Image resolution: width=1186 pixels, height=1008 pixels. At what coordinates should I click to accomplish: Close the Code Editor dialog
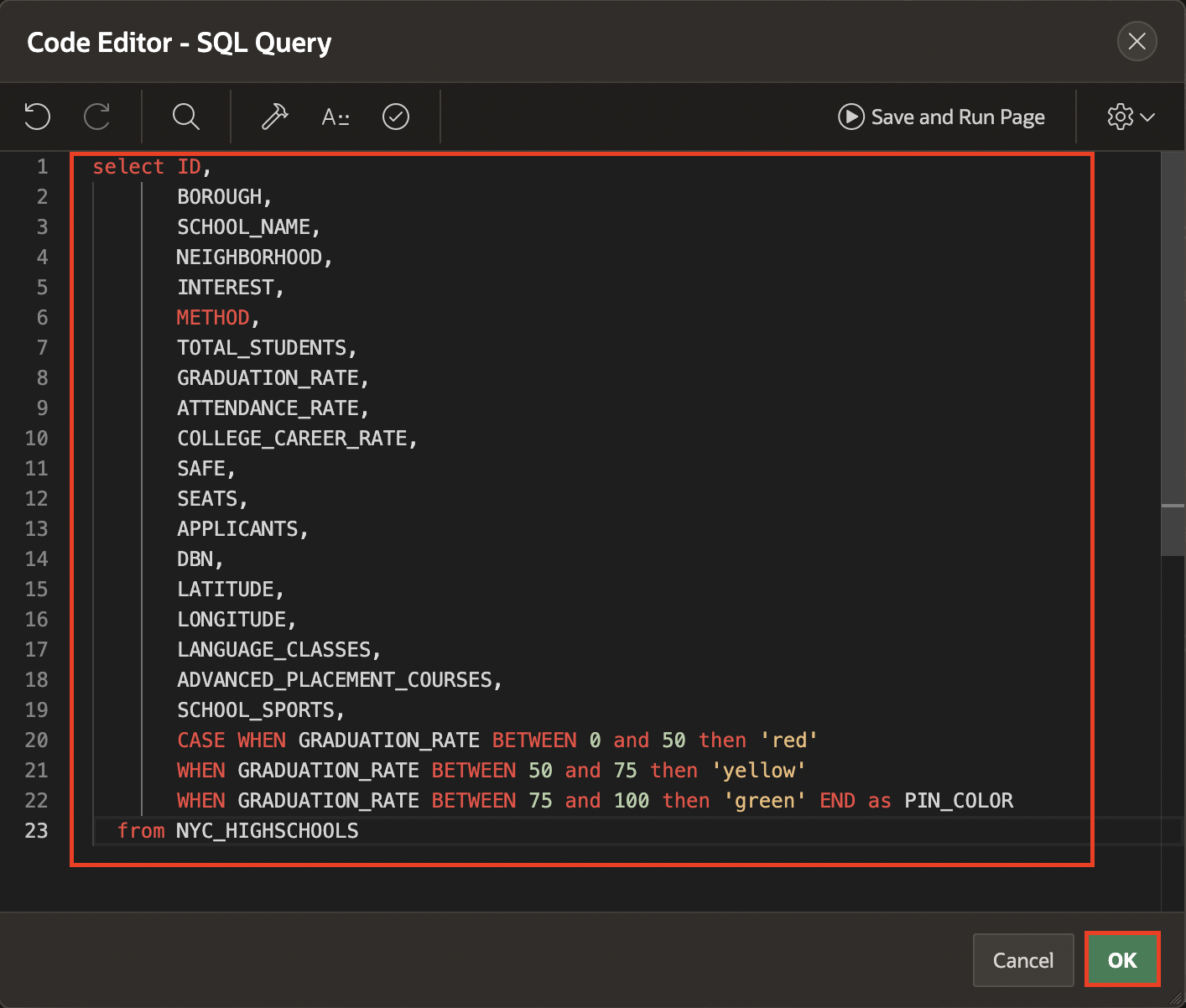pos(1137,41)
